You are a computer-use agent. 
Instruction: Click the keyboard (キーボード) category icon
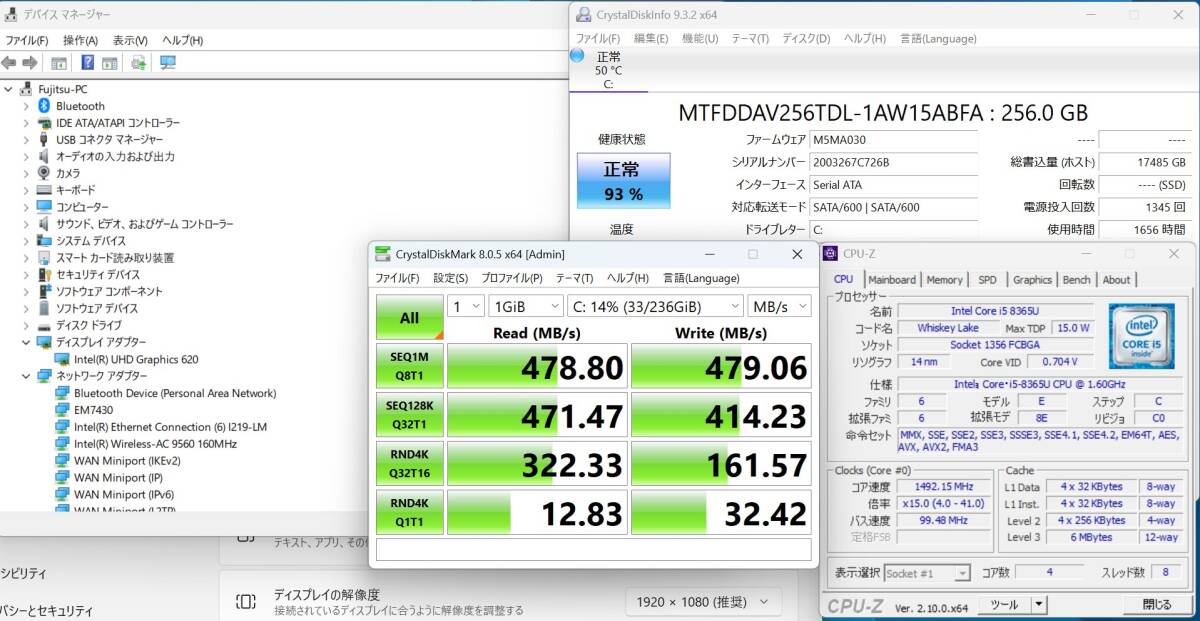(44, 190)
